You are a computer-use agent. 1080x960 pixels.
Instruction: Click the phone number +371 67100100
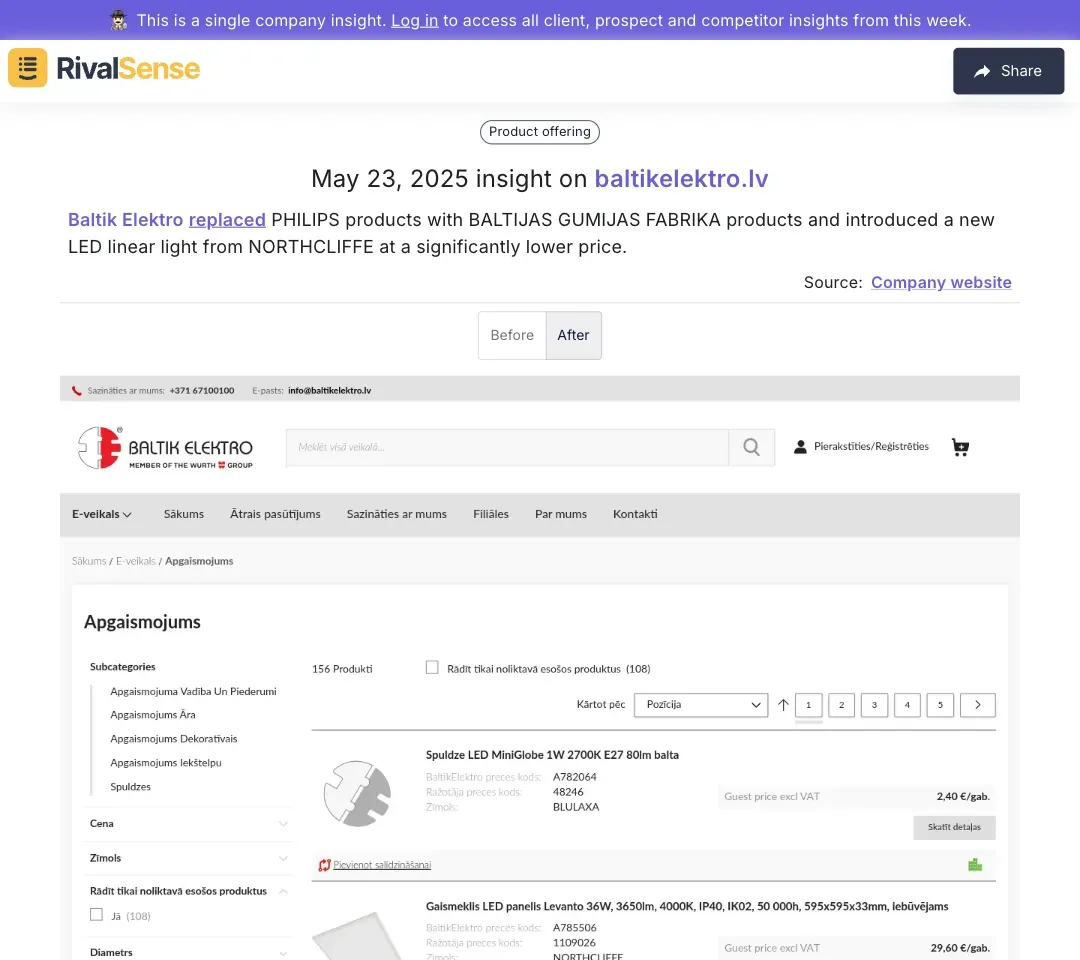point(202,390)
